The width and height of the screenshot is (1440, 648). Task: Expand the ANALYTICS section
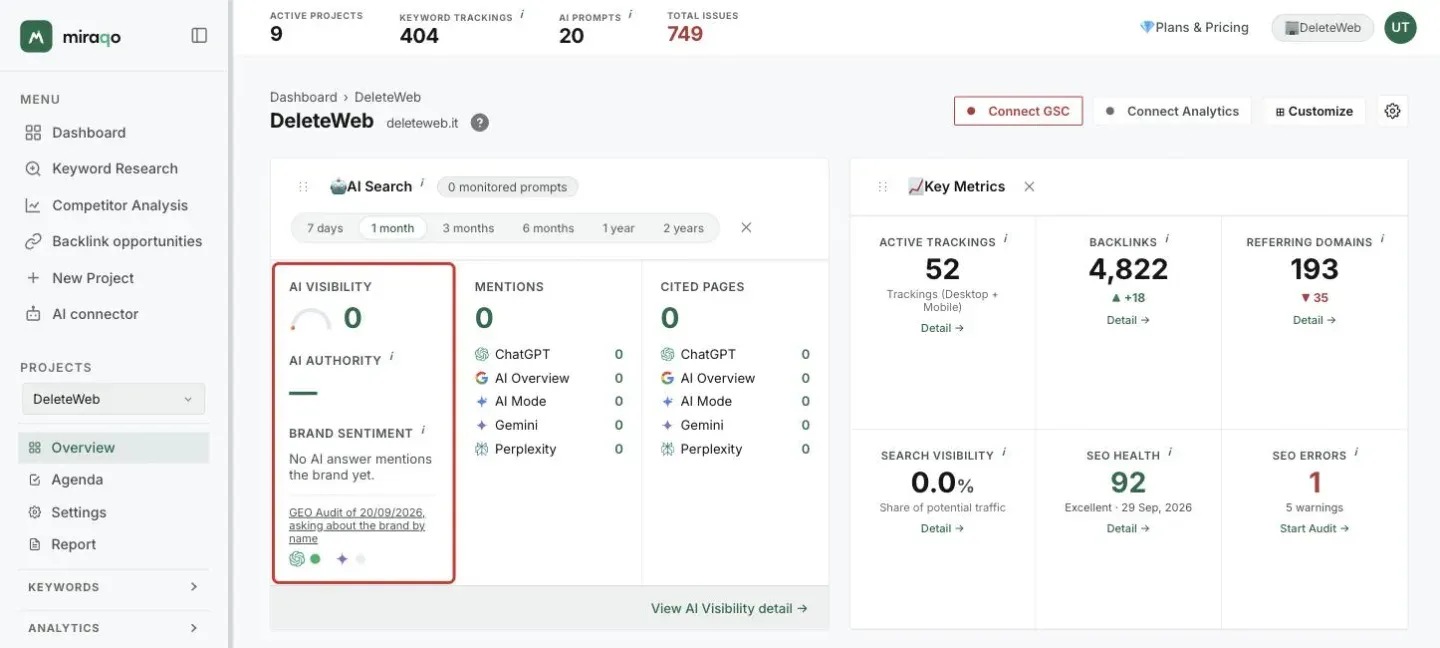coord(113,628)
